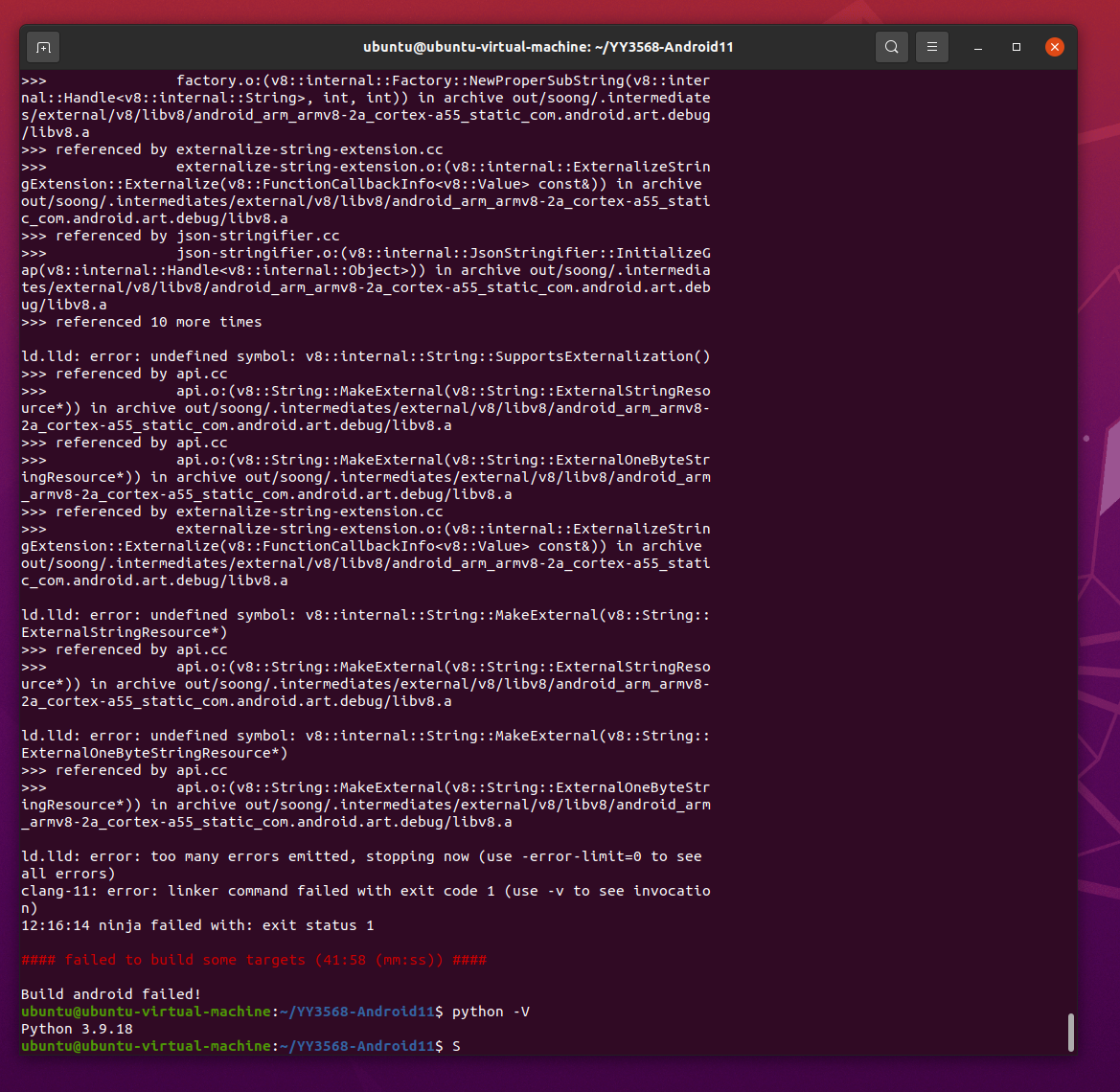Screen dimensions: 1120x1092
Task: Click the SupportsExternalization undefined symbol error
Action: 364,356
